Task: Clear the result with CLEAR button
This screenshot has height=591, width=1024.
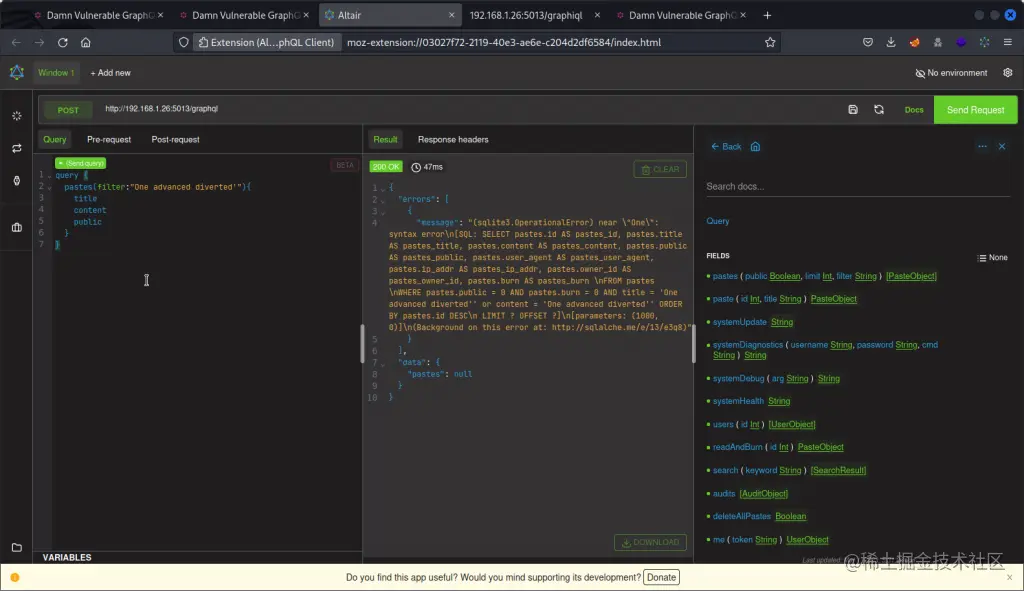Action: [x=660, y=169]
